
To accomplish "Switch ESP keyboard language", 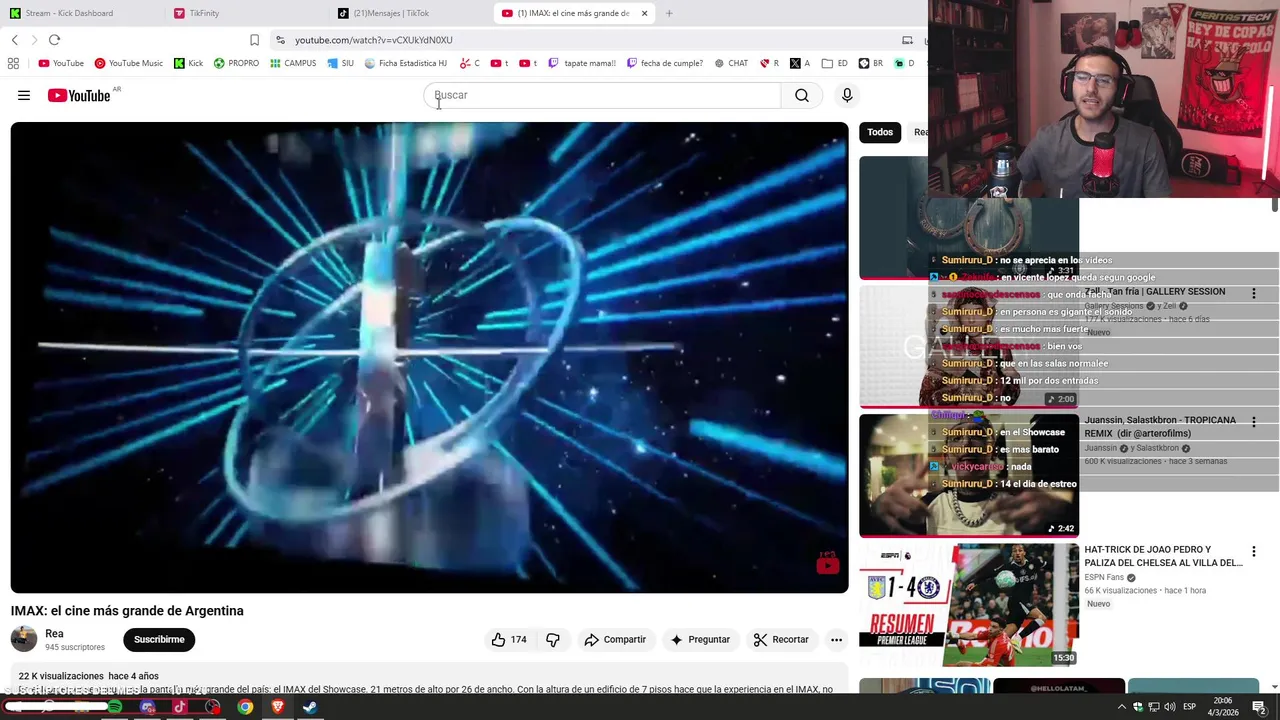I will [1189, 707].
